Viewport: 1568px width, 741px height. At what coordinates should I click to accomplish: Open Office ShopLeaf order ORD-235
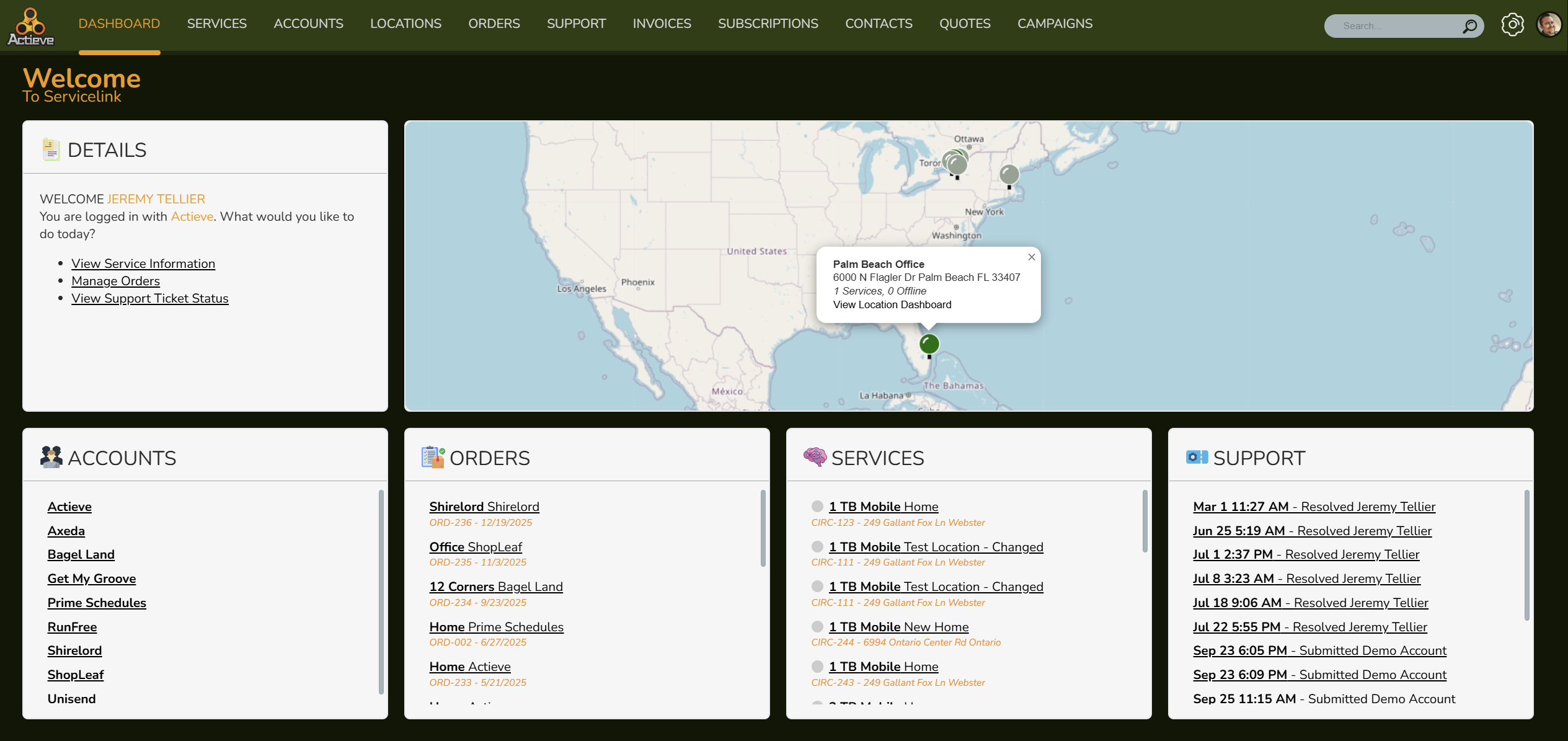[476, 547]
